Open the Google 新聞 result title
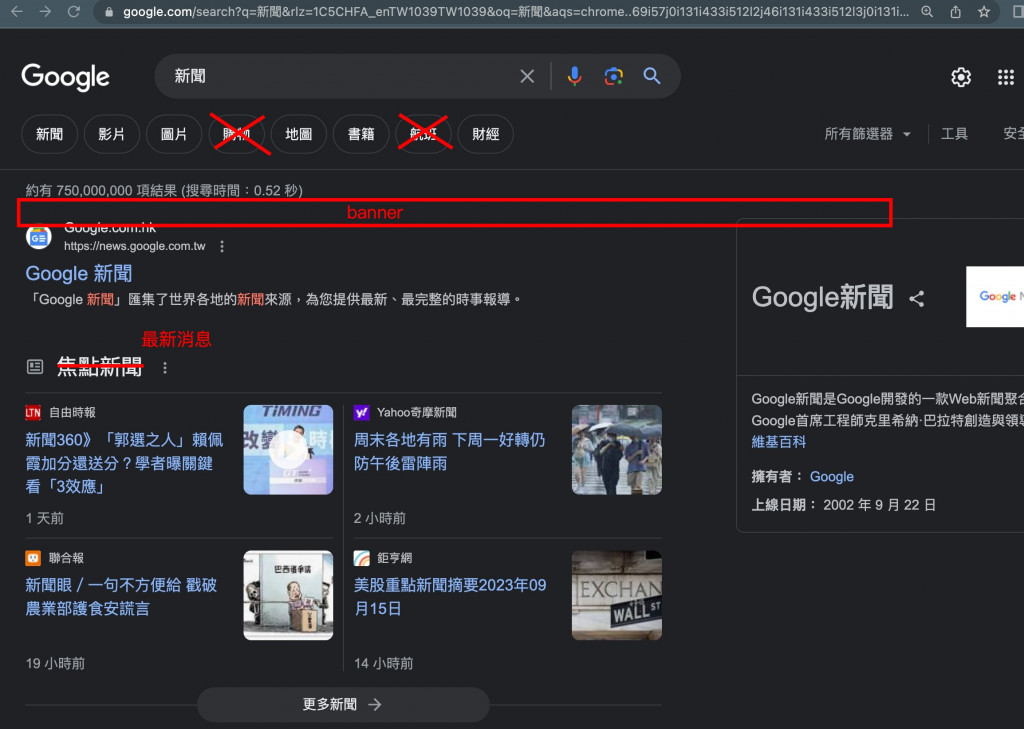1024x729 pixels. tap(78, 274)
